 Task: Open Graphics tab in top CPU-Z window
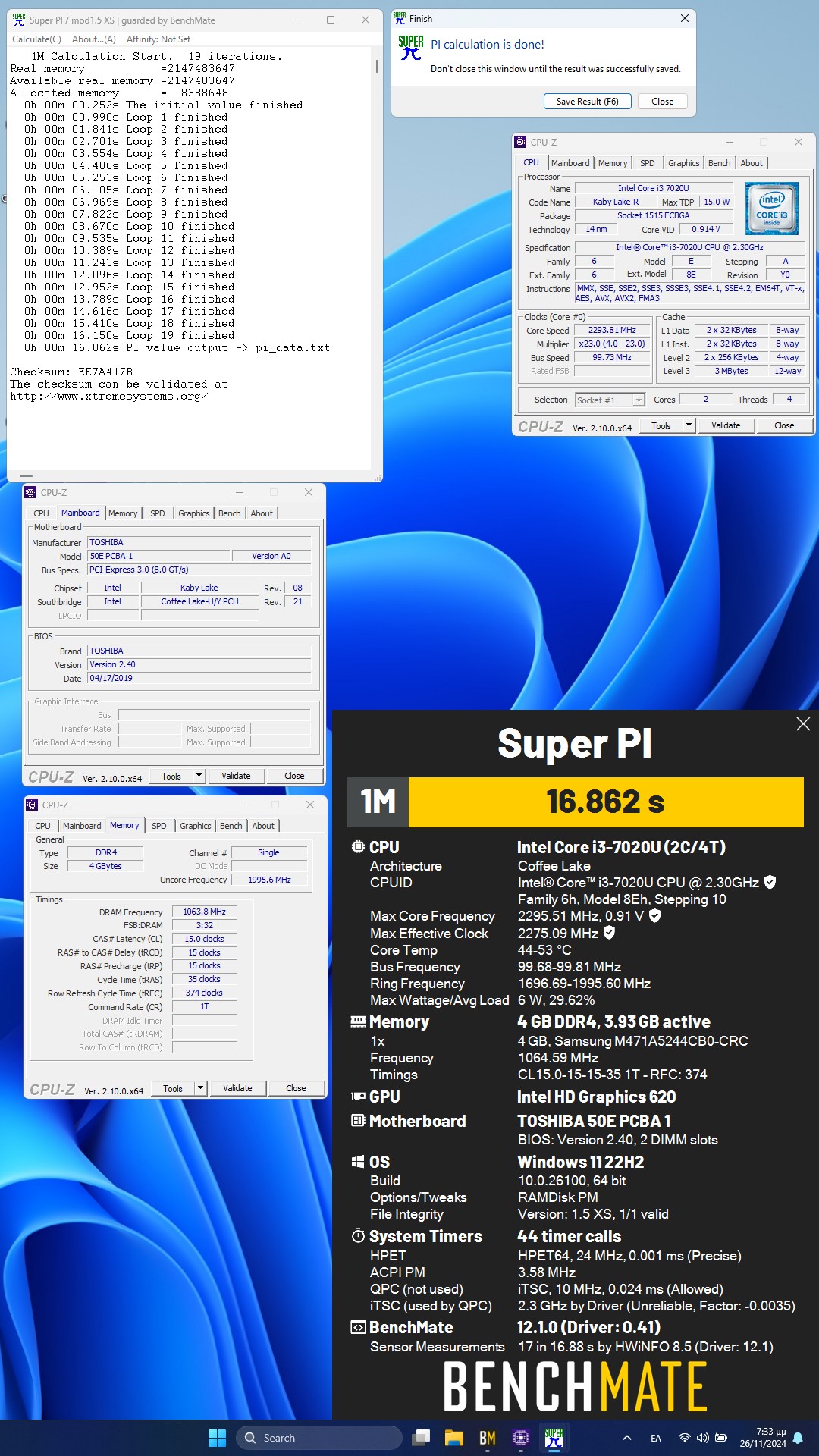pyautogui.click(x=683, y=163)
